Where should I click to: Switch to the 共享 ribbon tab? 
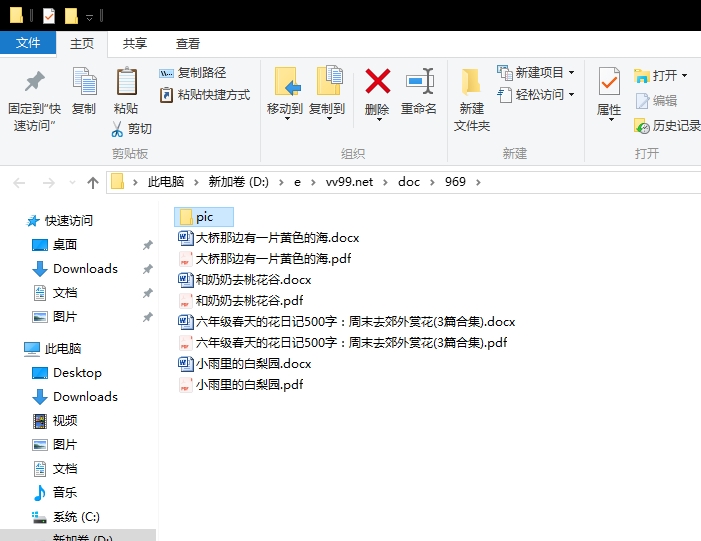(135, 43)
